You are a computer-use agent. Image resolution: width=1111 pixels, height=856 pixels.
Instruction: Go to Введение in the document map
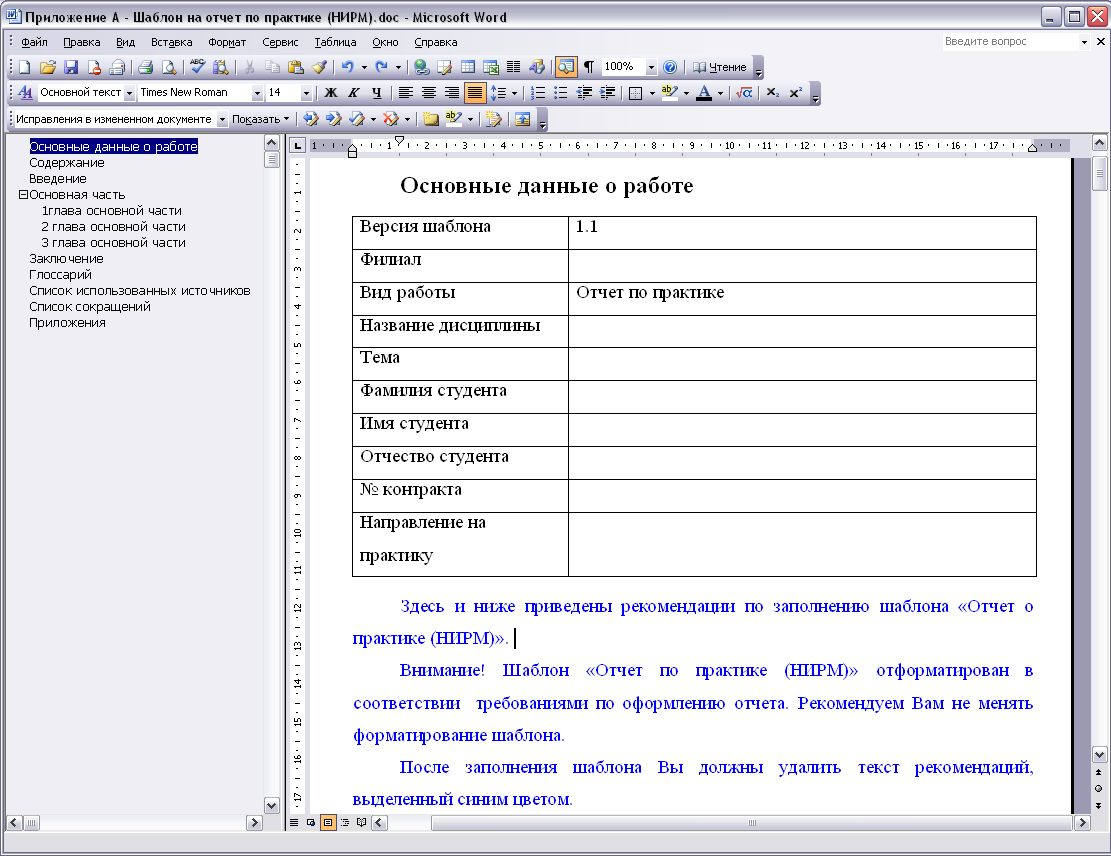pos(57,179)
